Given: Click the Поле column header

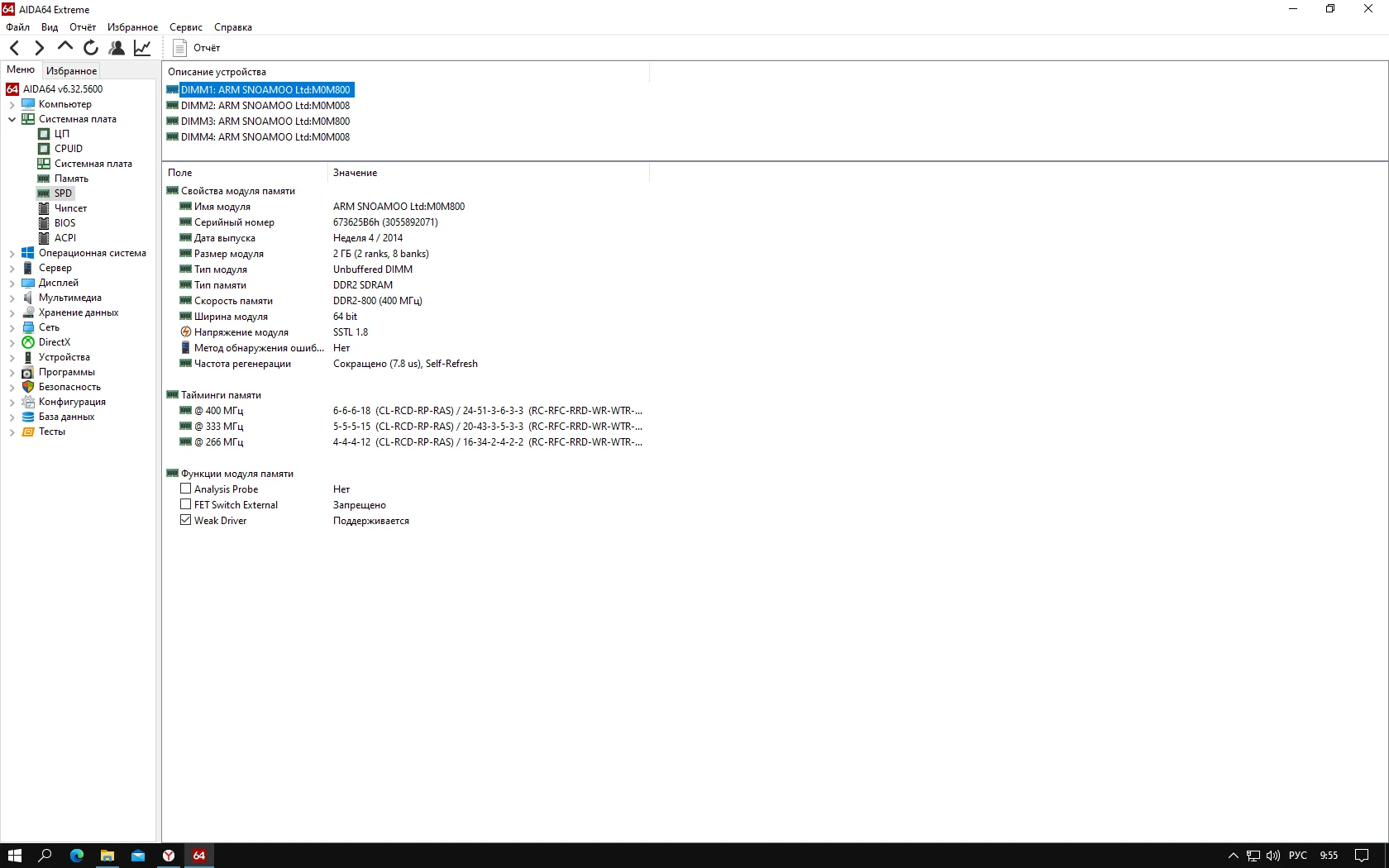Looking at the screenshot, I should pos(245,173).
